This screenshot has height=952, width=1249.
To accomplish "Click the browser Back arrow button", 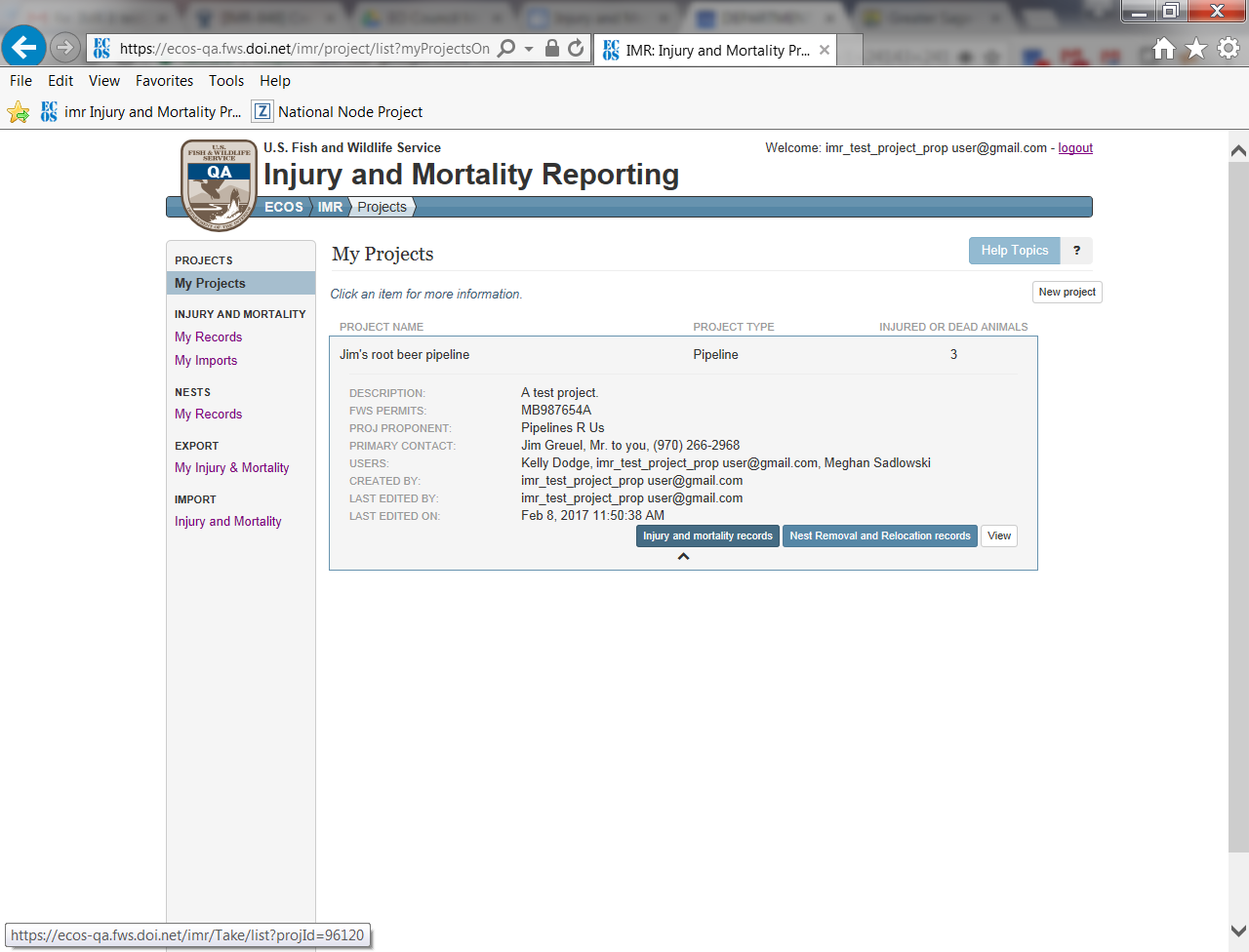I will coord(23,47).
